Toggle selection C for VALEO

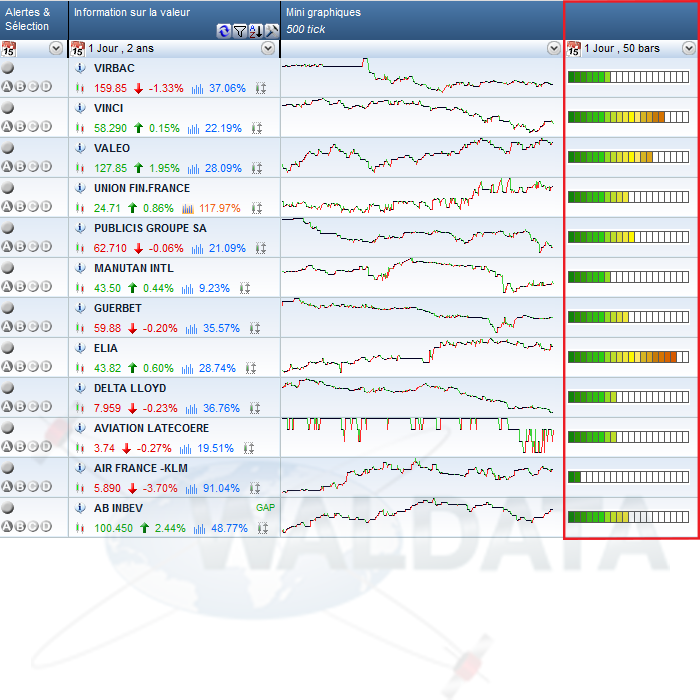tap(33, 166)
